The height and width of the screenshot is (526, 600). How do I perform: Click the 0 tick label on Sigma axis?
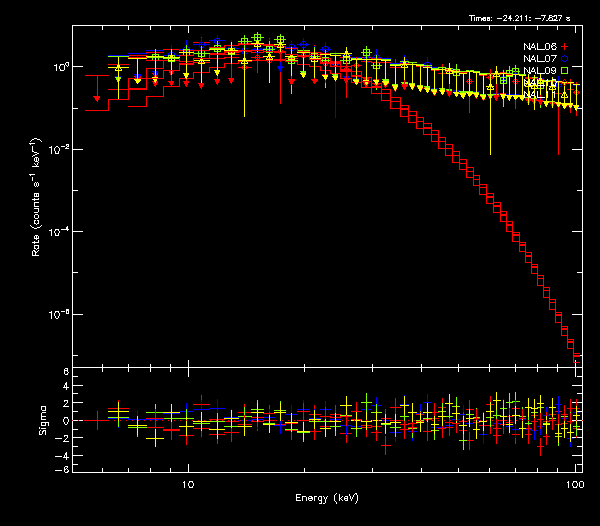65,421
